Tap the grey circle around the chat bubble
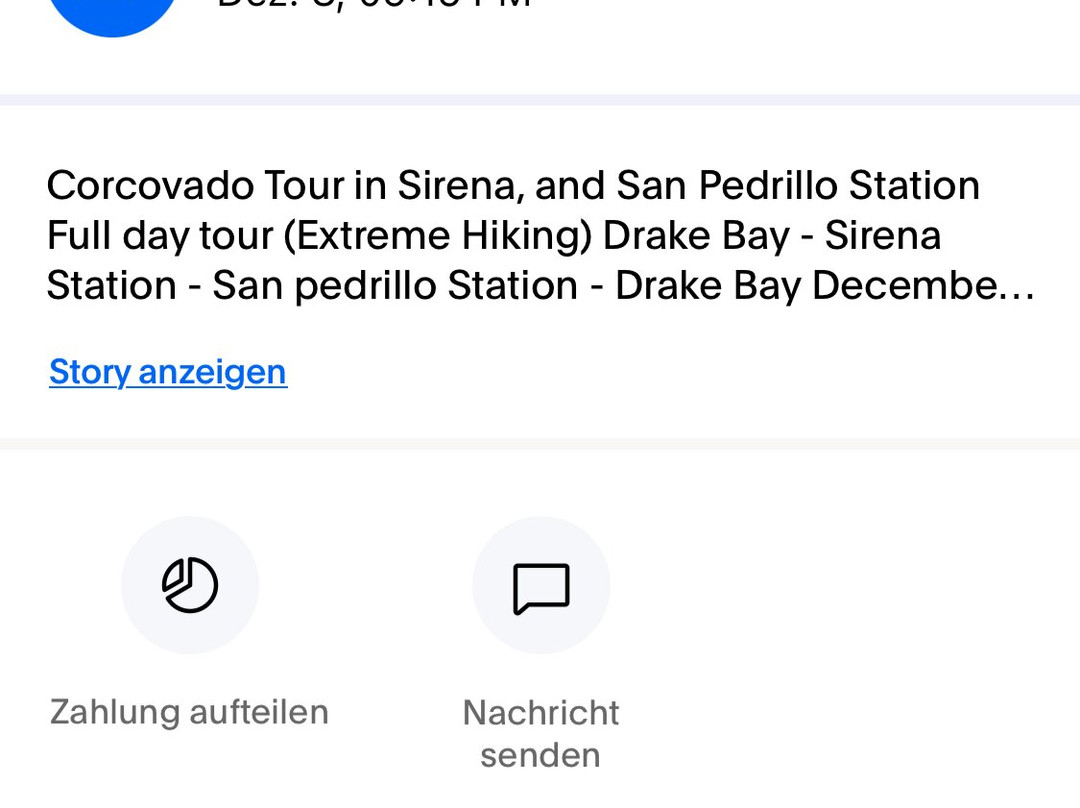This screenshot has width=1080, height=808. (x=541, y=585)
